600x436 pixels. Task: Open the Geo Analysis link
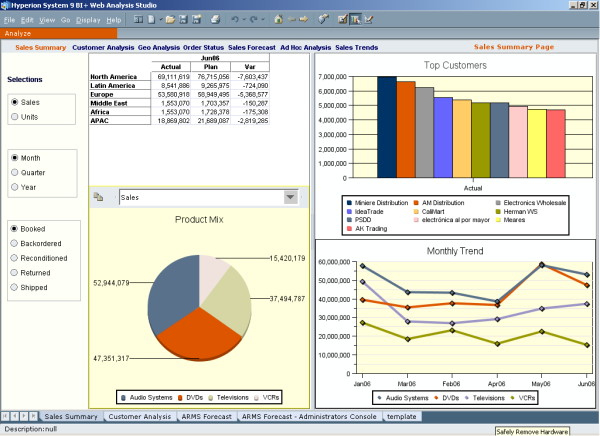point(158,47)
